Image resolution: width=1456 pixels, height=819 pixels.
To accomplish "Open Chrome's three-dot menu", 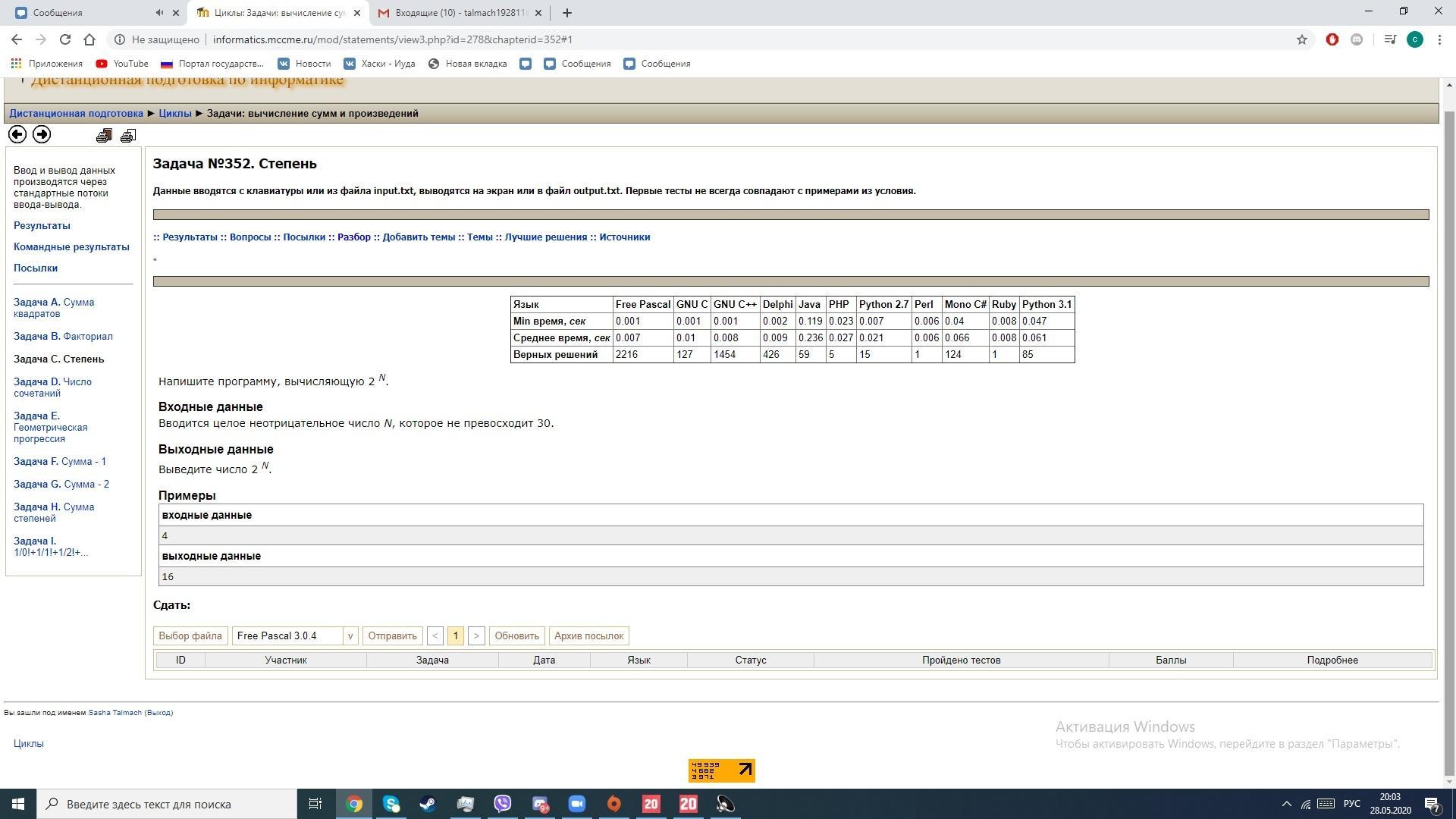I will (x=1439, y=39).
